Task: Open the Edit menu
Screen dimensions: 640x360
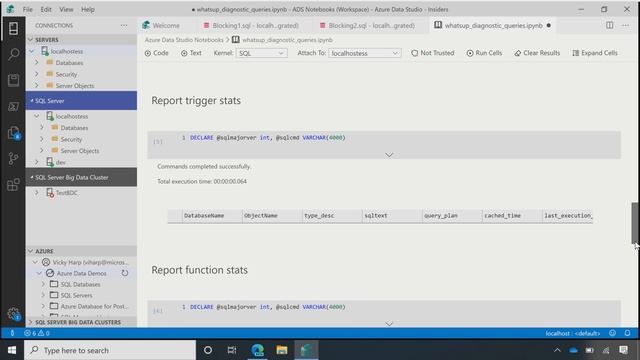Action: point(46,9)
